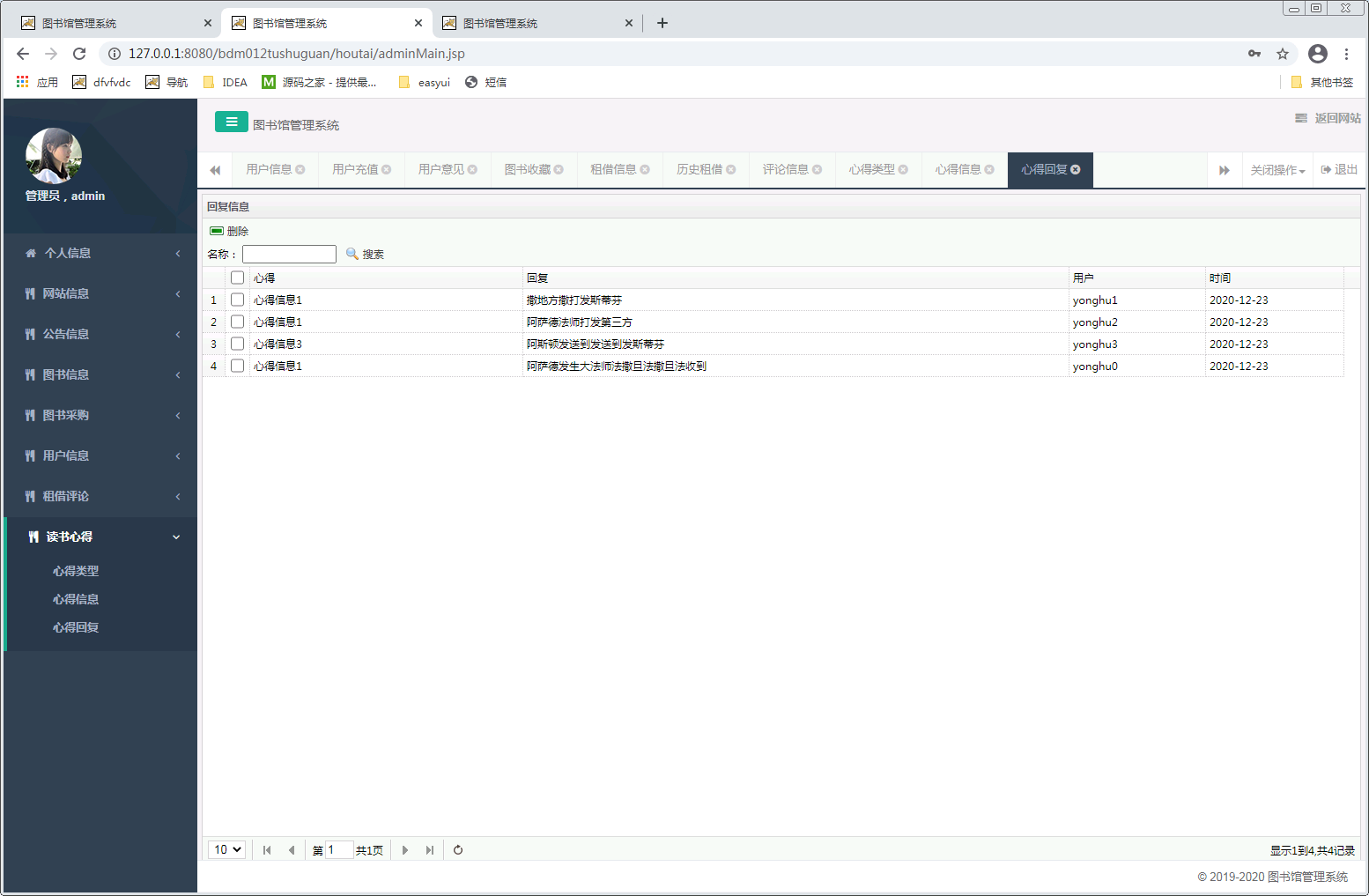Close the 心得类型 tab via its x icon

903,169
